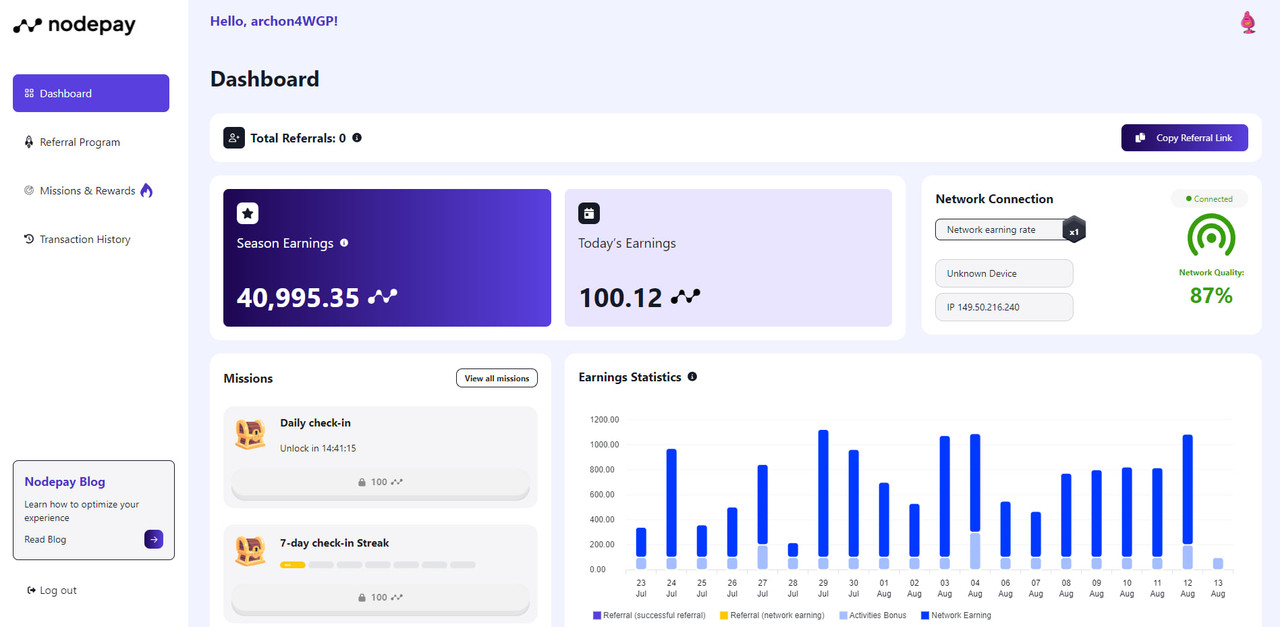Copy the referral link

[x=1185, y=138]
